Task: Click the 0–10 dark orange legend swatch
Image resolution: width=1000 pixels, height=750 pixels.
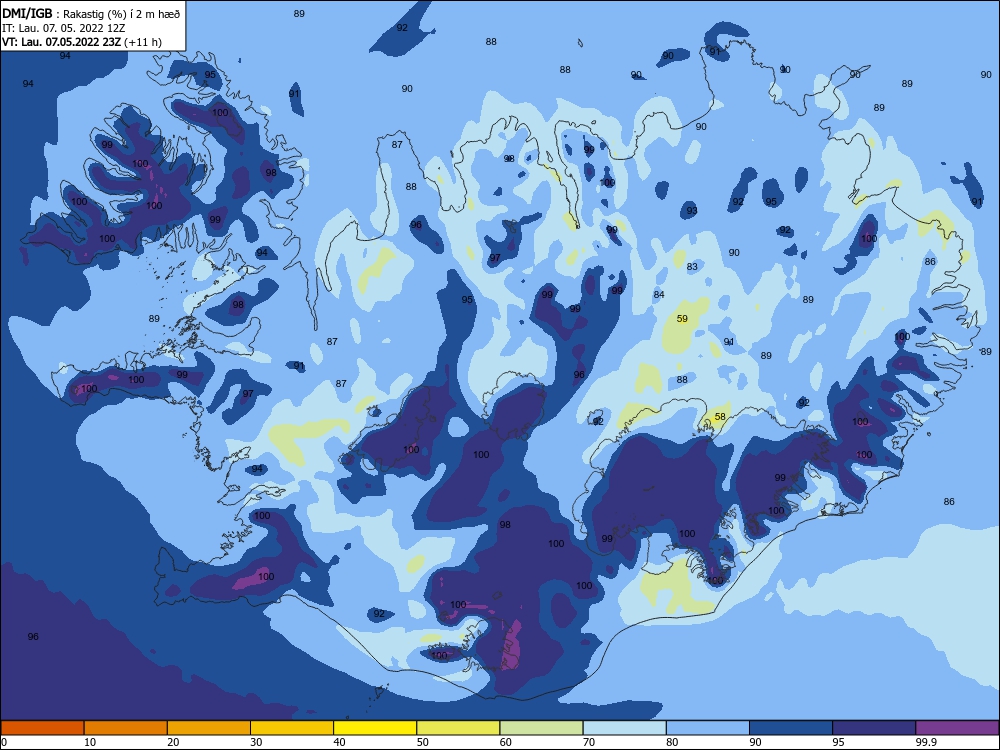Action: 42,728
